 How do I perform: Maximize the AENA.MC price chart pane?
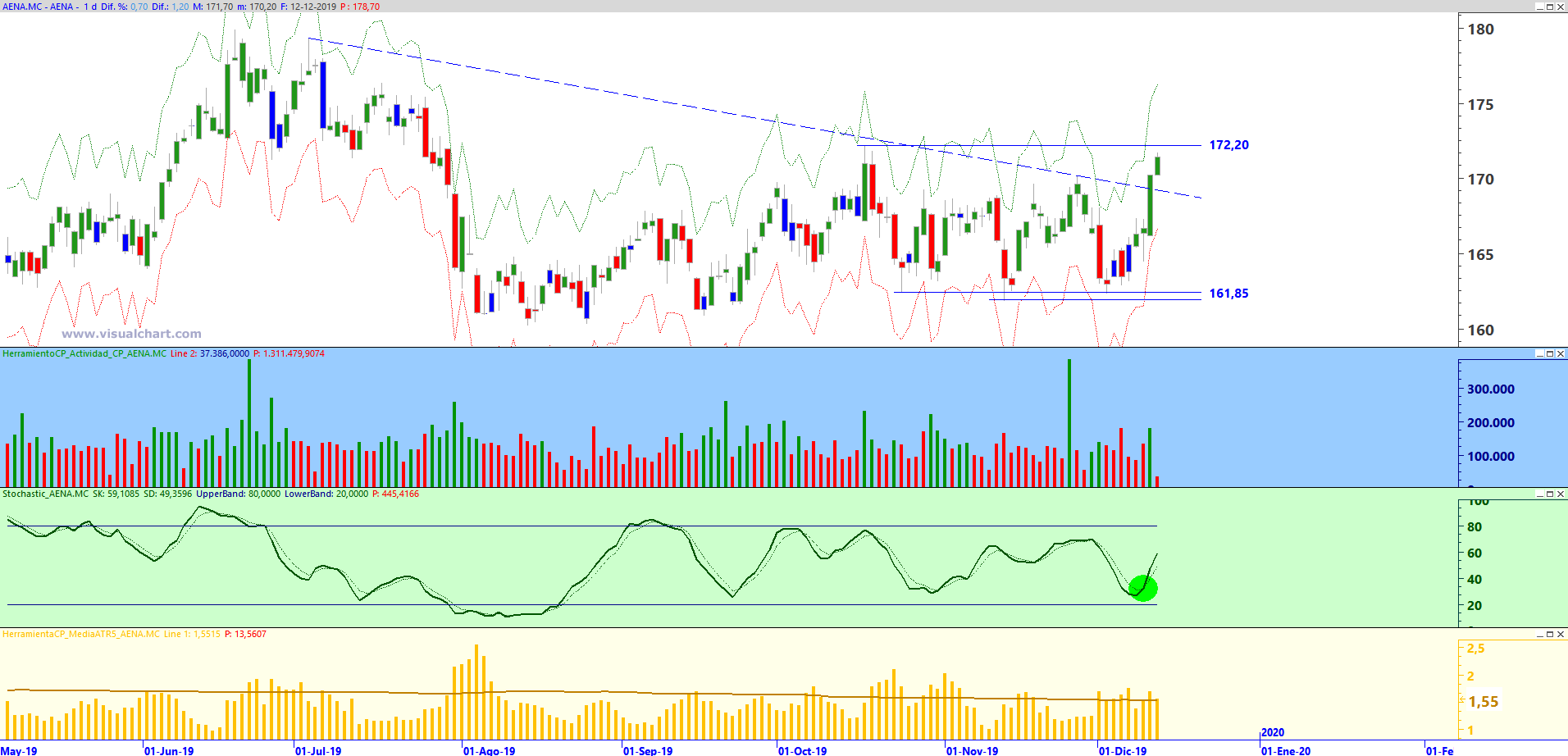point(1550,7)
